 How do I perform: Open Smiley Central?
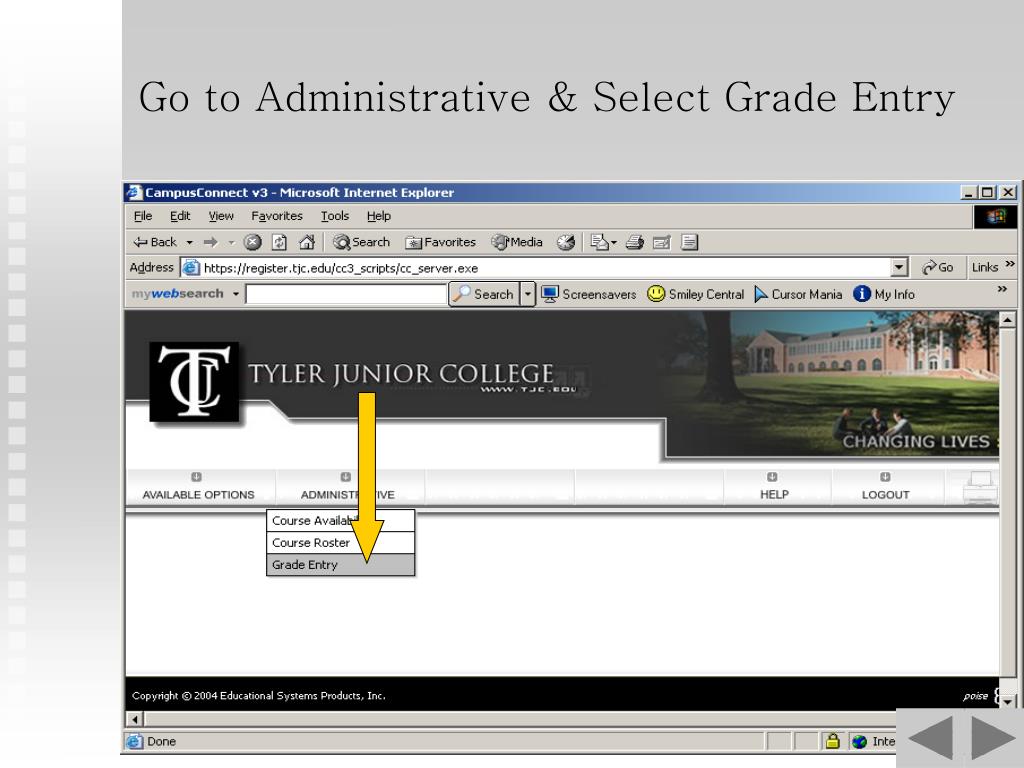(696, 295)
